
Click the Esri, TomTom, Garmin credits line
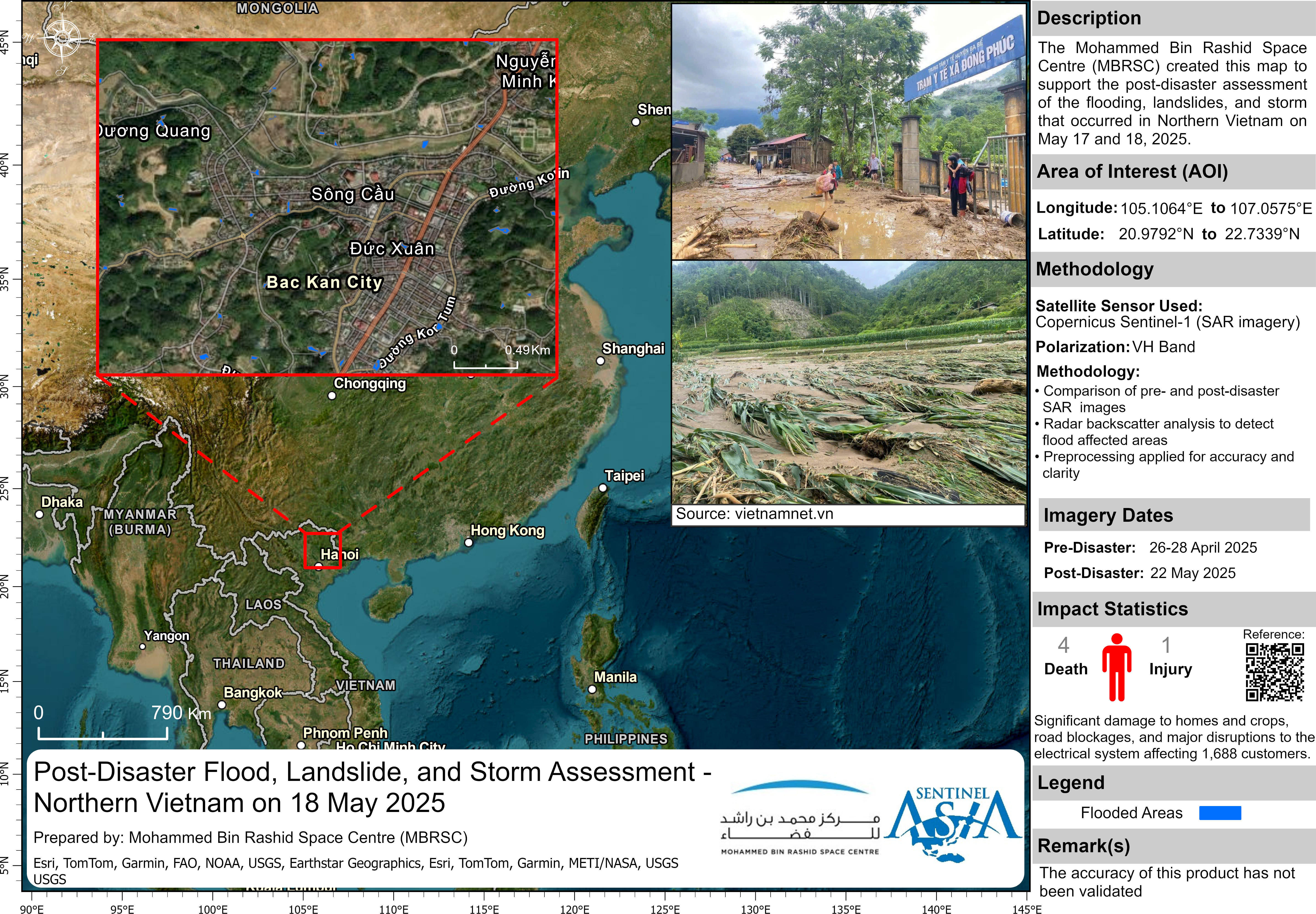tap(356, 871)
